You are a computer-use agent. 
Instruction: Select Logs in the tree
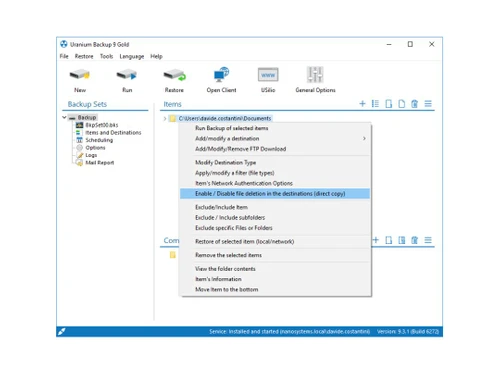(x=91, y=155)
